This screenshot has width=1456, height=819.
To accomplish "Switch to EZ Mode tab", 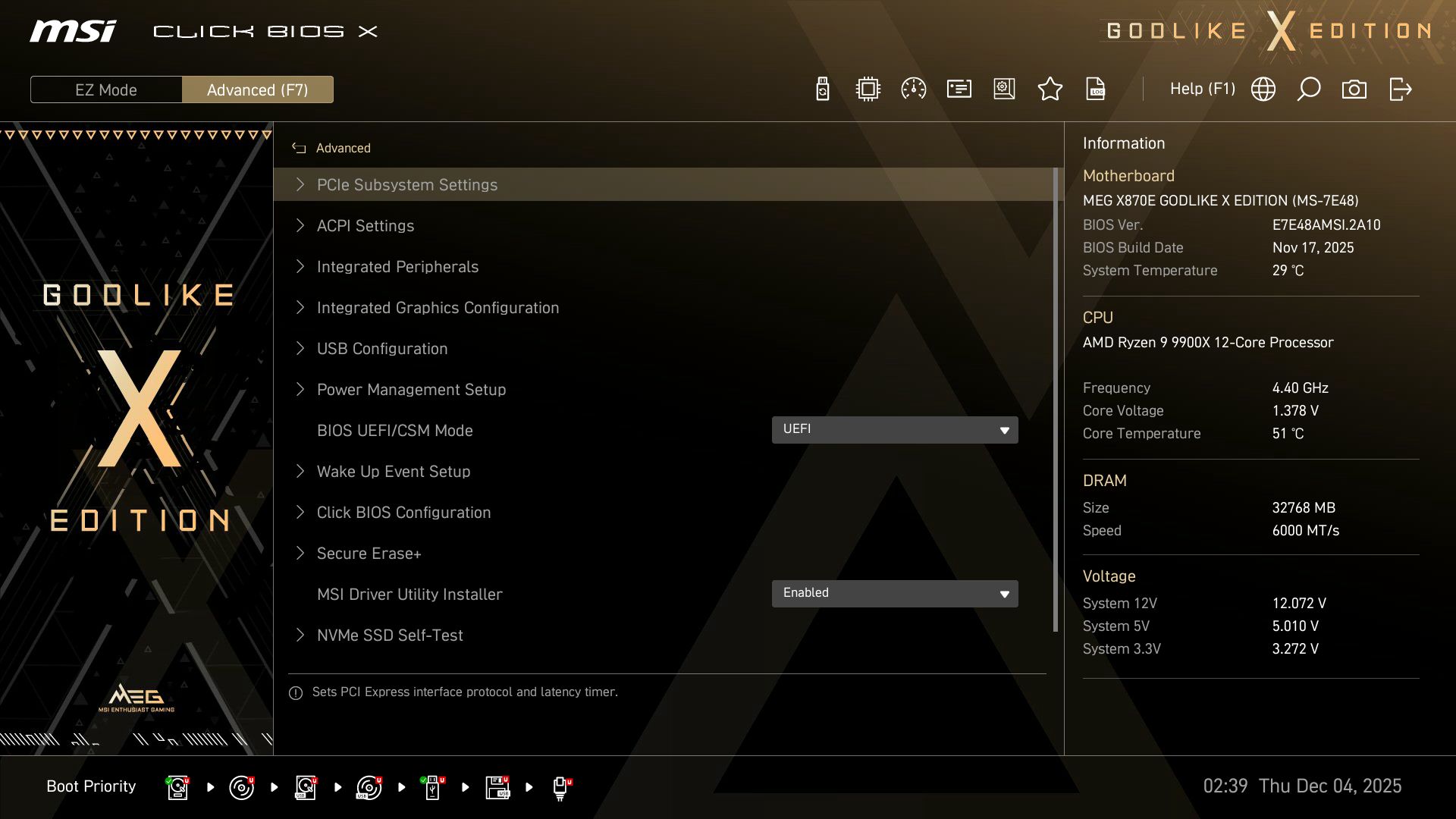I will 106,89.
